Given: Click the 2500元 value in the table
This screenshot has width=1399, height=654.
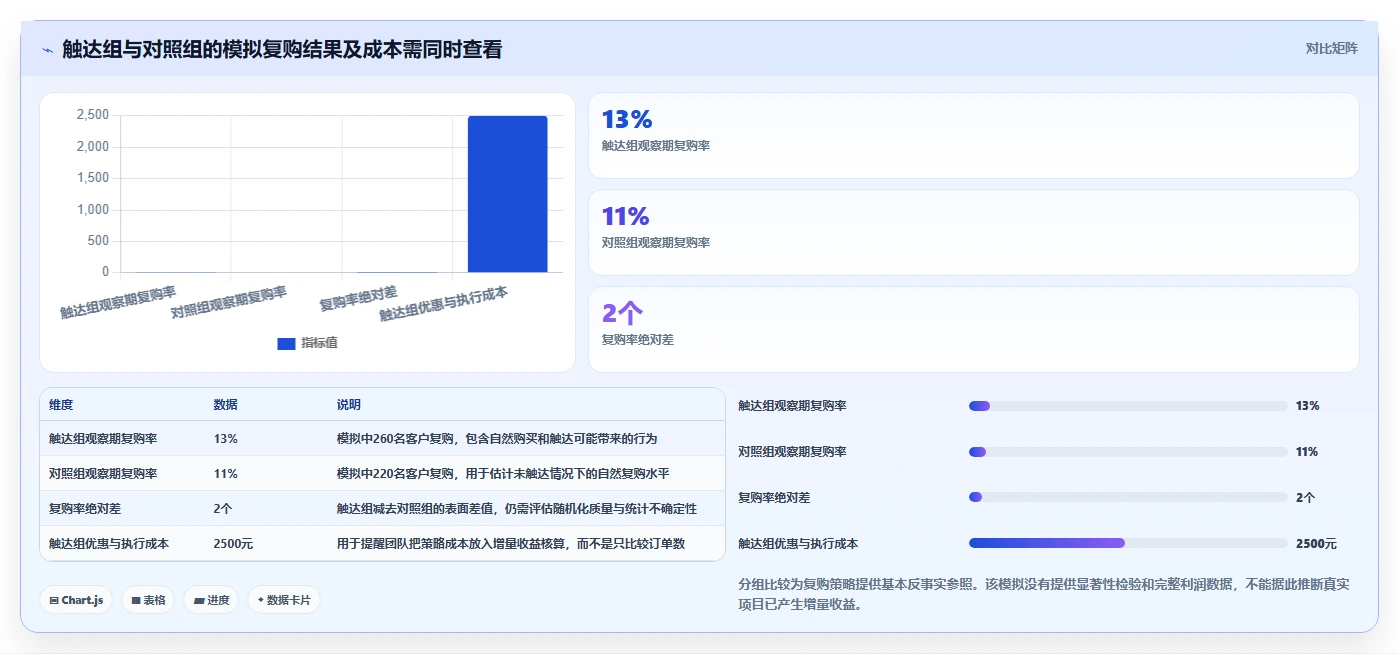Looking at the screenshot, I should (x=233, y=544).
